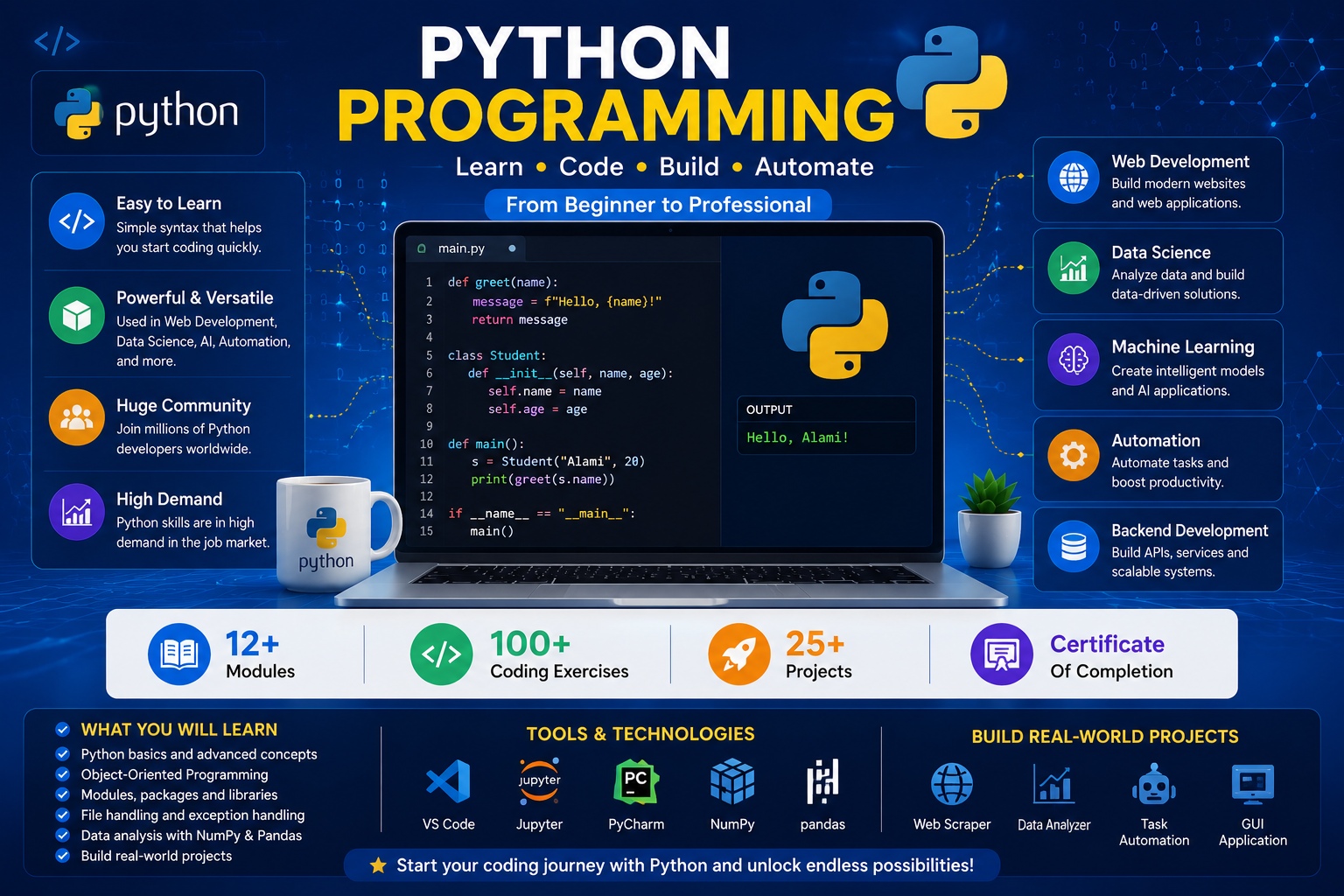Click code line print(greet(s.name))
Screen dimensions: 1344x896
(542, 479)
